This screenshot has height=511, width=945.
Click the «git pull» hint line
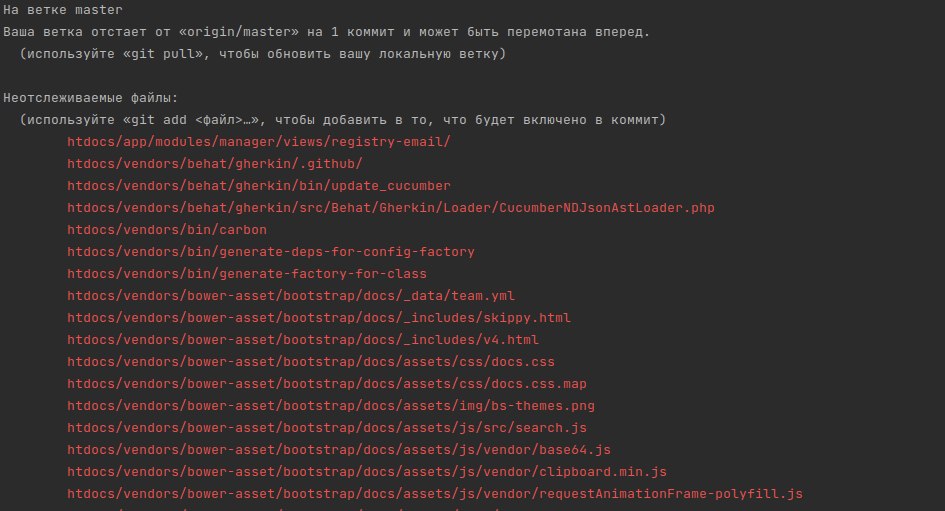coord(263,54)
